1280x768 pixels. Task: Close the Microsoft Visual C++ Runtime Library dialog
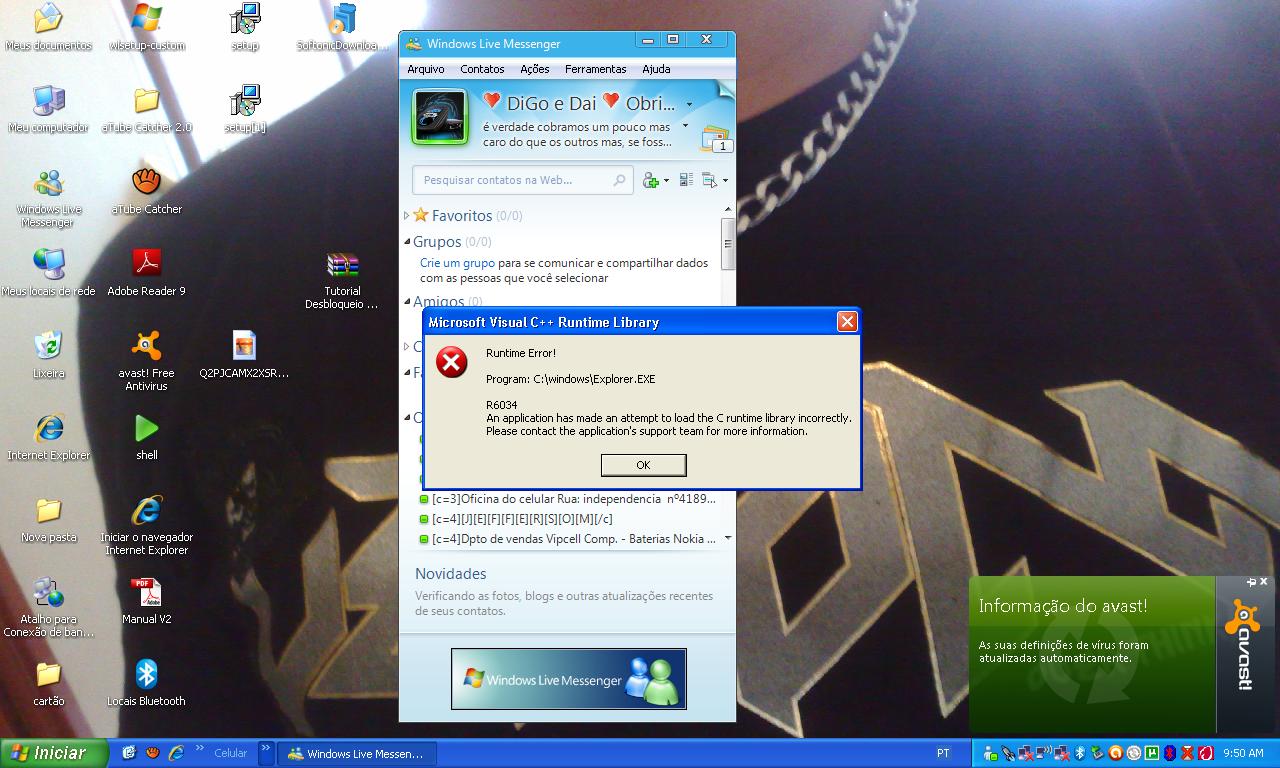click(x=847, y=321)
